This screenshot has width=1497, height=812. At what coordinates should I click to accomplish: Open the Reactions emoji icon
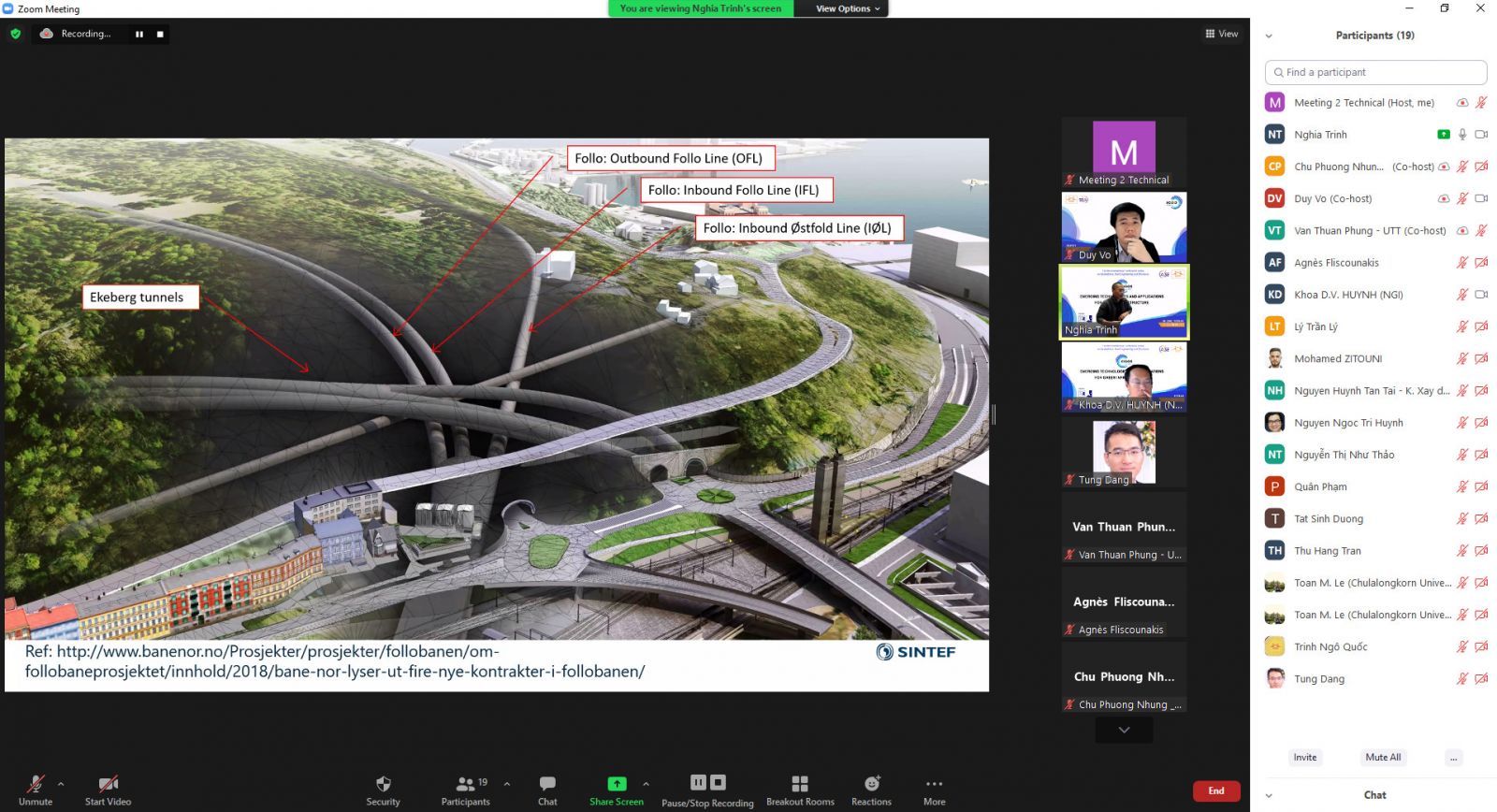pos(871,784)
